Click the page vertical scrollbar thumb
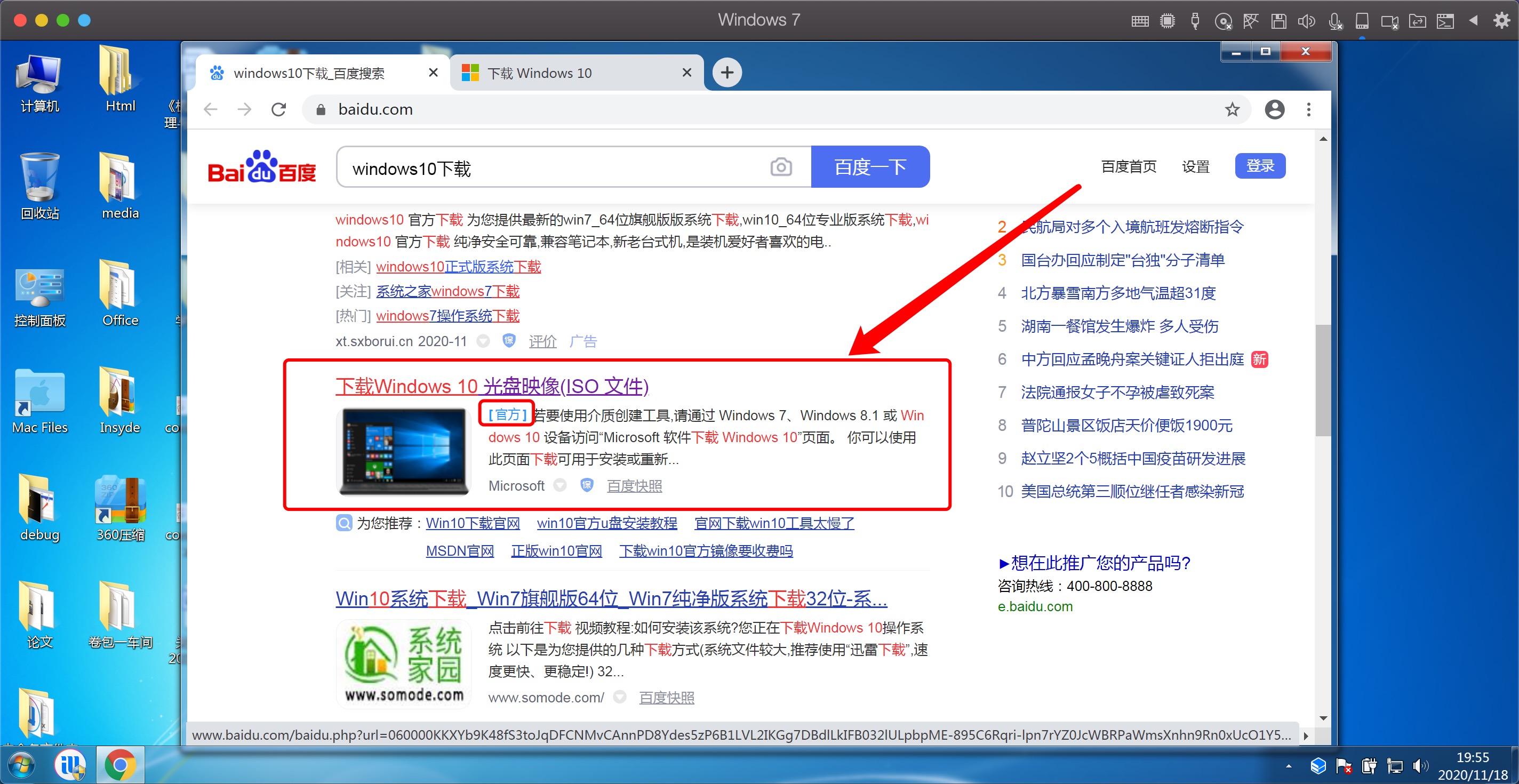Image resolution: width=1519 pixels, height=784 pixels. click(x=1323, y=380)
